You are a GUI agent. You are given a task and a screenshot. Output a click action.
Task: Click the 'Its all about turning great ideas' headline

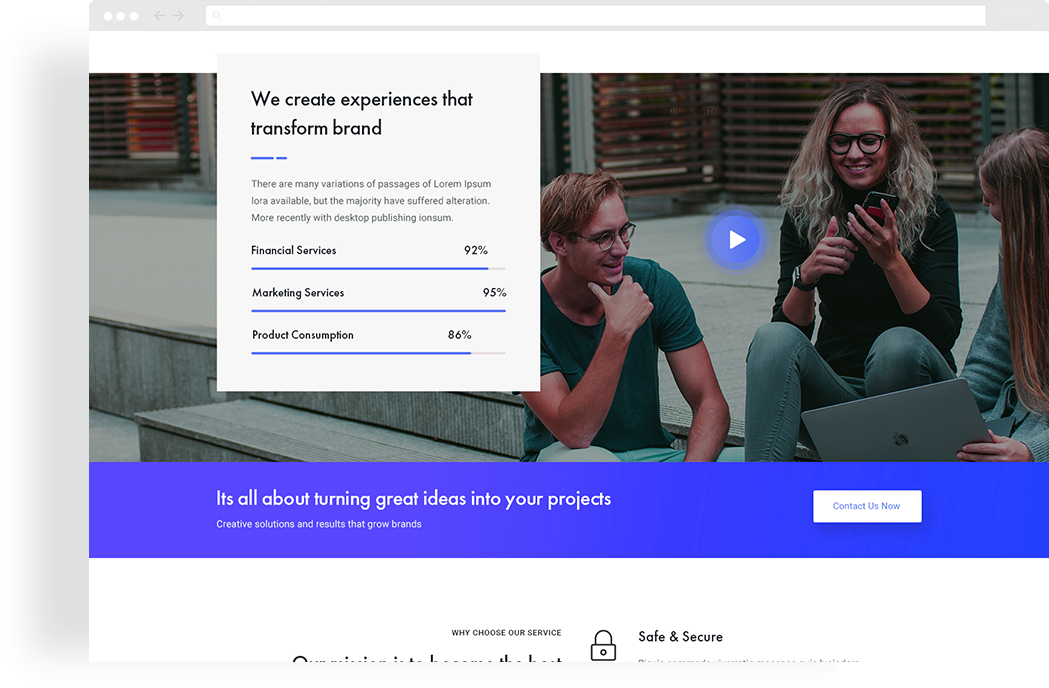(x=413, y=499)
